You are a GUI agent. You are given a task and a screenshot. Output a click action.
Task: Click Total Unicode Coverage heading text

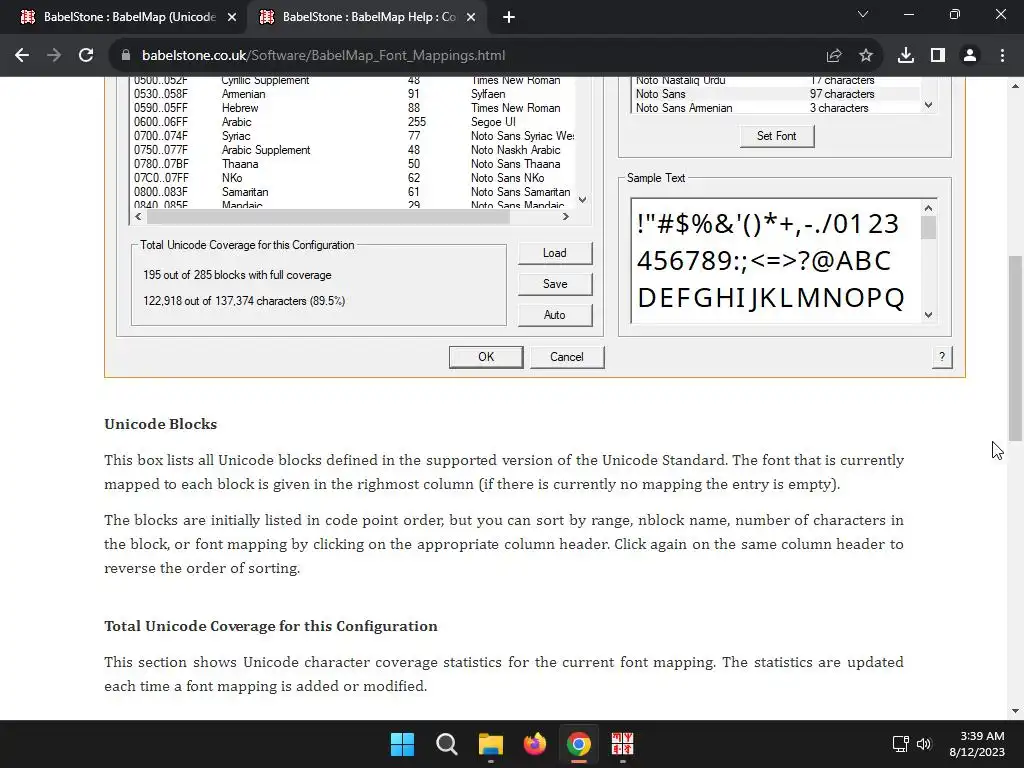tap(271, 626)
